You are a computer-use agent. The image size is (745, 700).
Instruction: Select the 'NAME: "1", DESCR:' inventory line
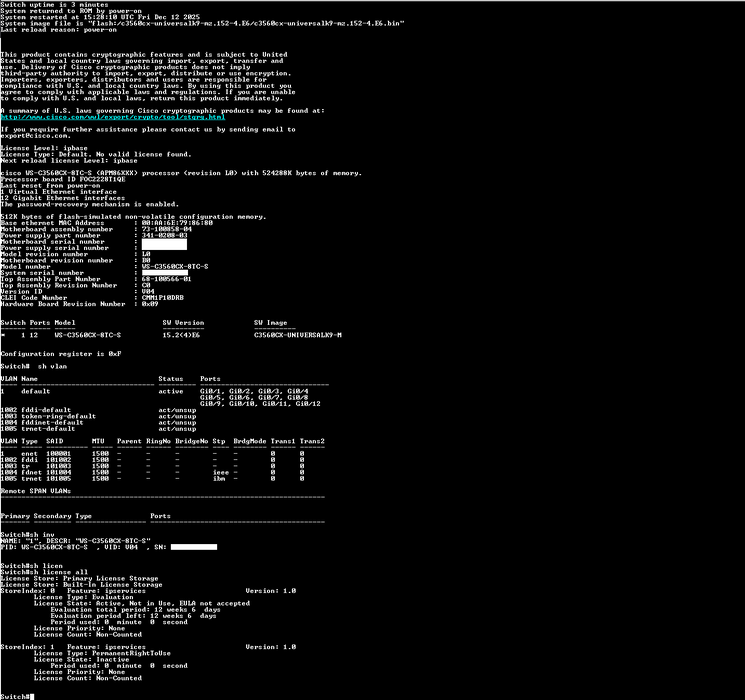75,541
